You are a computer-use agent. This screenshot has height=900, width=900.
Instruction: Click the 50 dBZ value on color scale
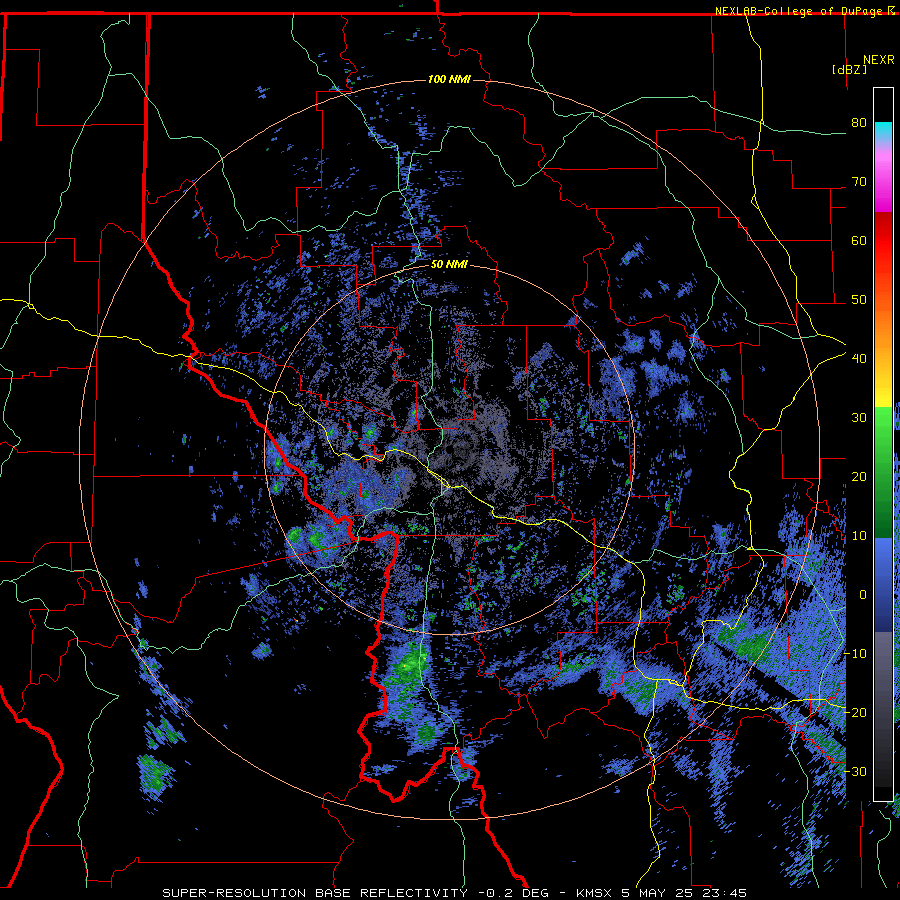pyautogui.click(x=859, y=300)
